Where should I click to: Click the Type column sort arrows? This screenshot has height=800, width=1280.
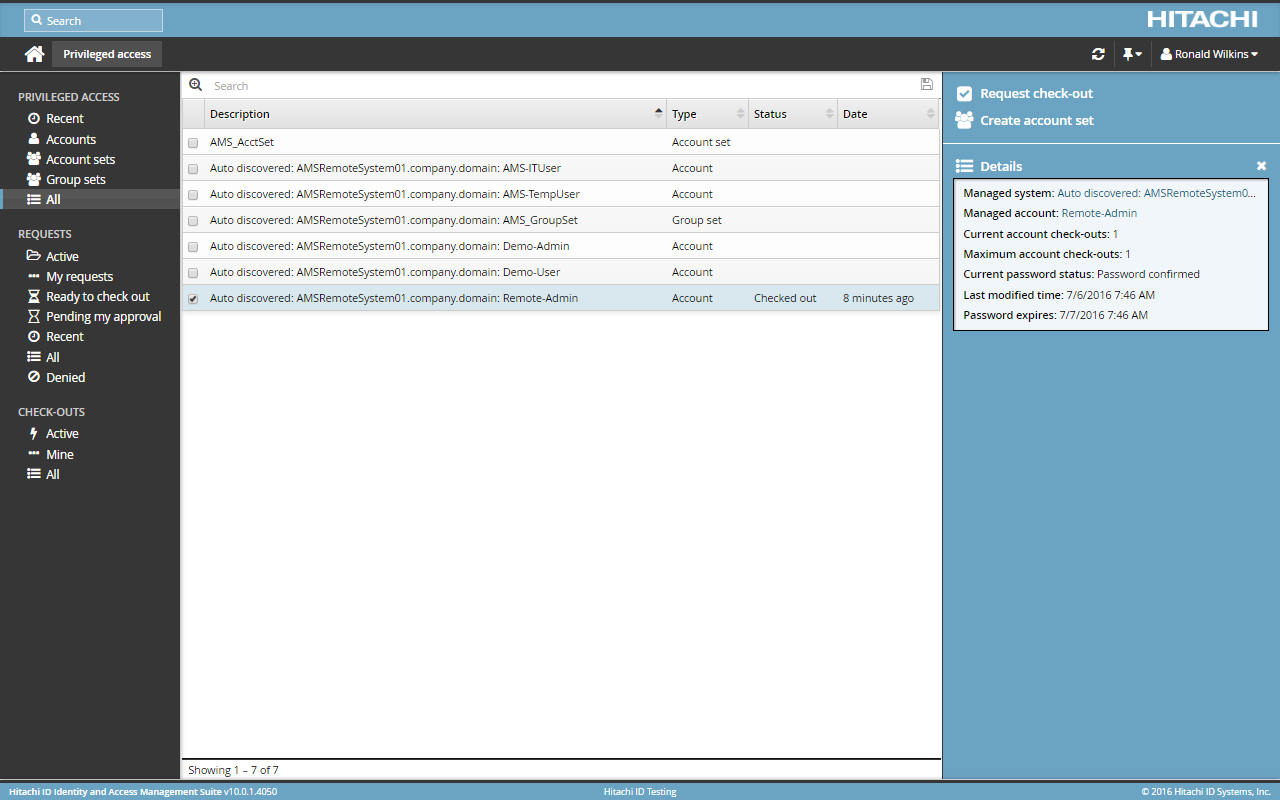tap(741, 113)
